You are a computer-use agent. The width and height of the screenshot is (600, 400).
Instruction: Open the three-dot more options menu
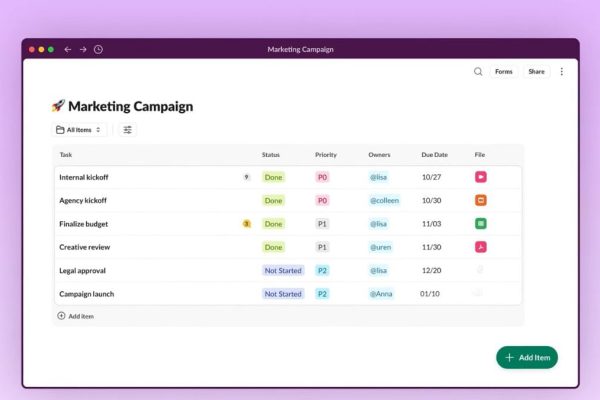pos(561,72)
